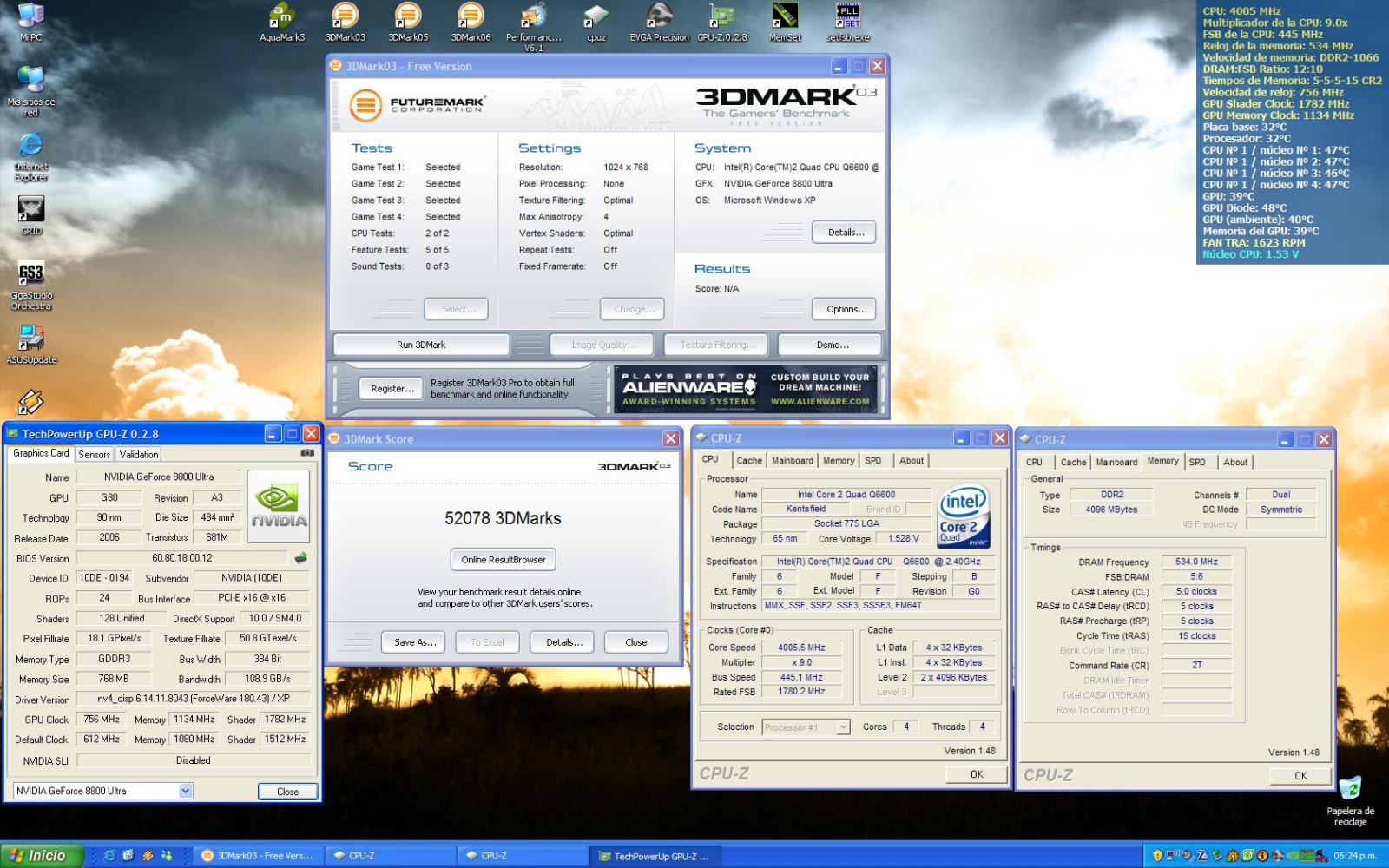
Task: Click the Close button in GPU-Z
Action: coord(288,792)
